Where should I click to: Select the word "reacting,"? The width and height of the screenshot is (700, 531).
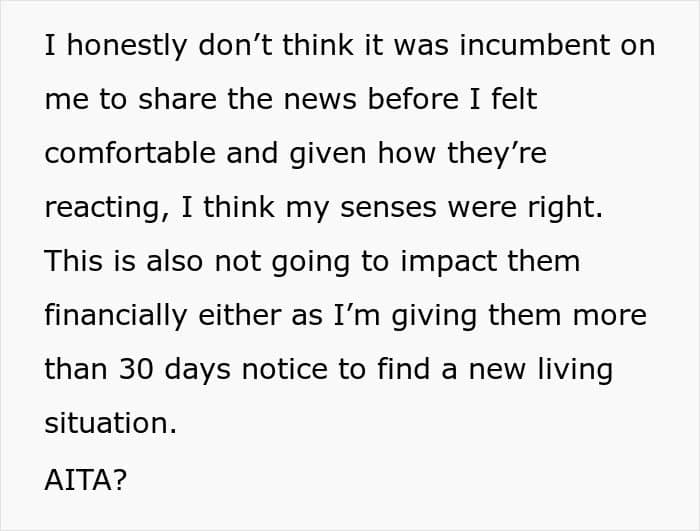pyautogui.click(x=107, y=208)
